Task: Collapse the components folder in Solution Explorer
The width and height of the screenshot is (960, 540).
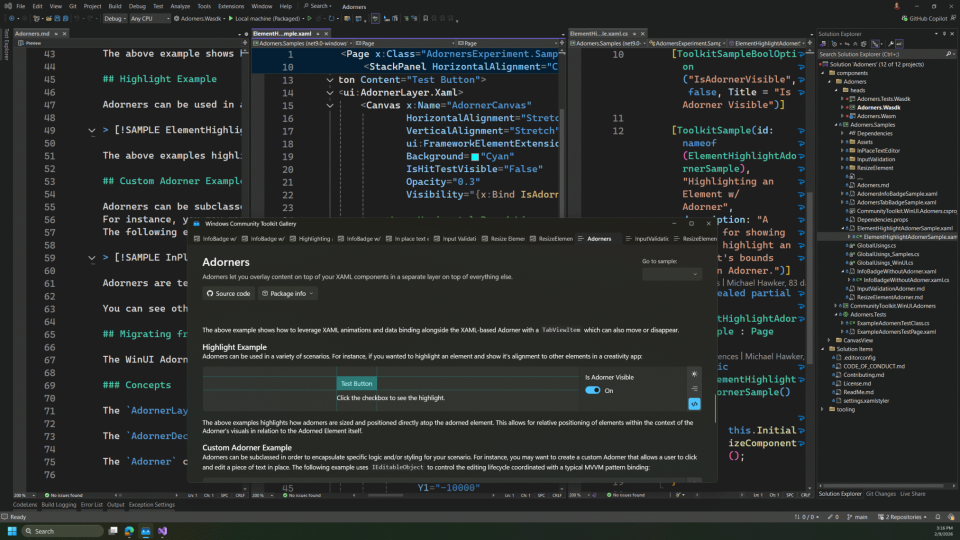Action: tap(823, 73)
